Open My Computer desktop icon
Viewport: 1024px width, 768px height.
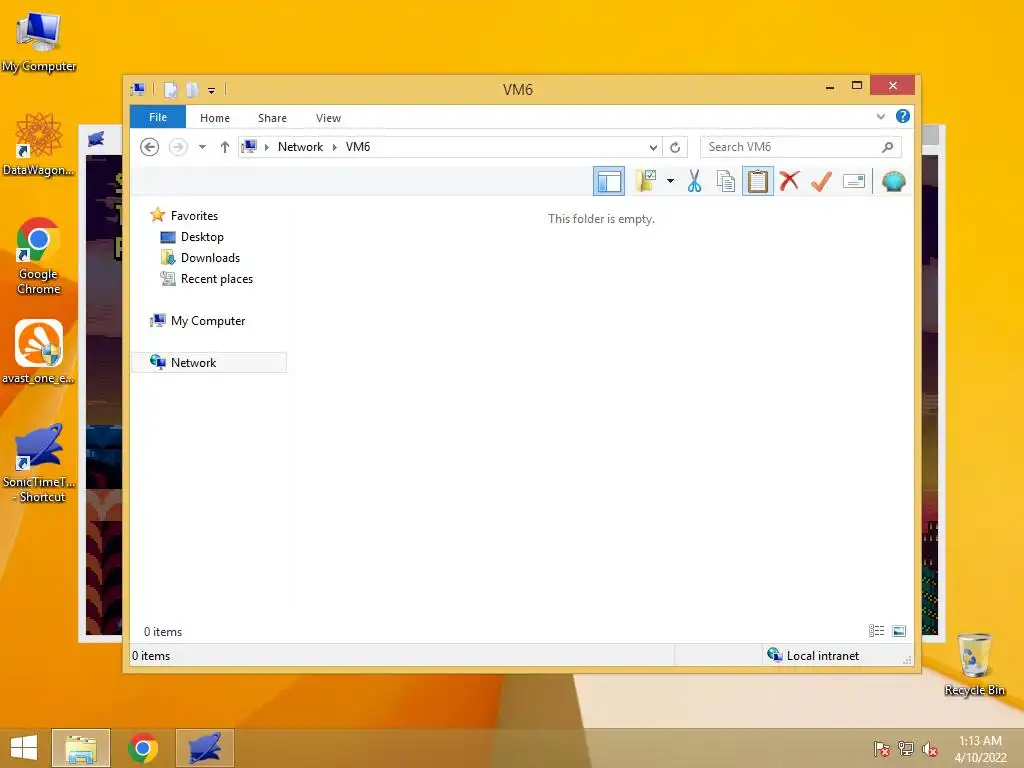point(39,42)
